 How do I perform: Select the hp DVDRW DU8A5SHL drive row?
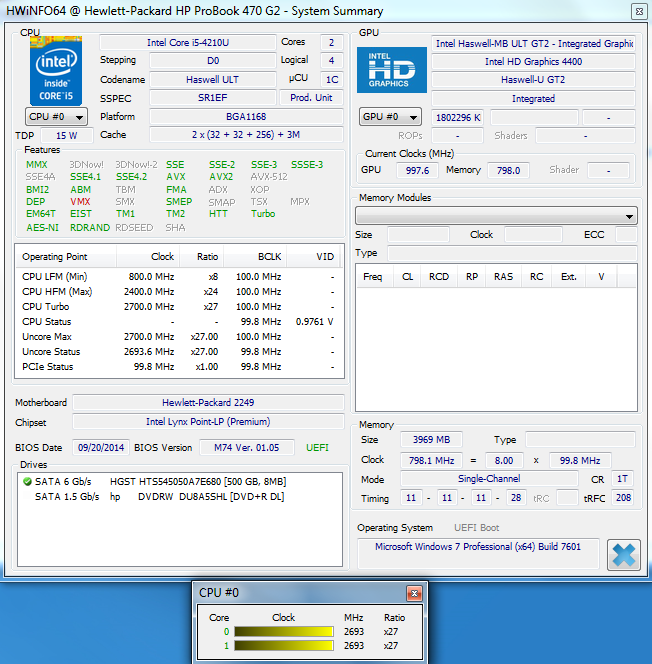[x=180, y=496]
